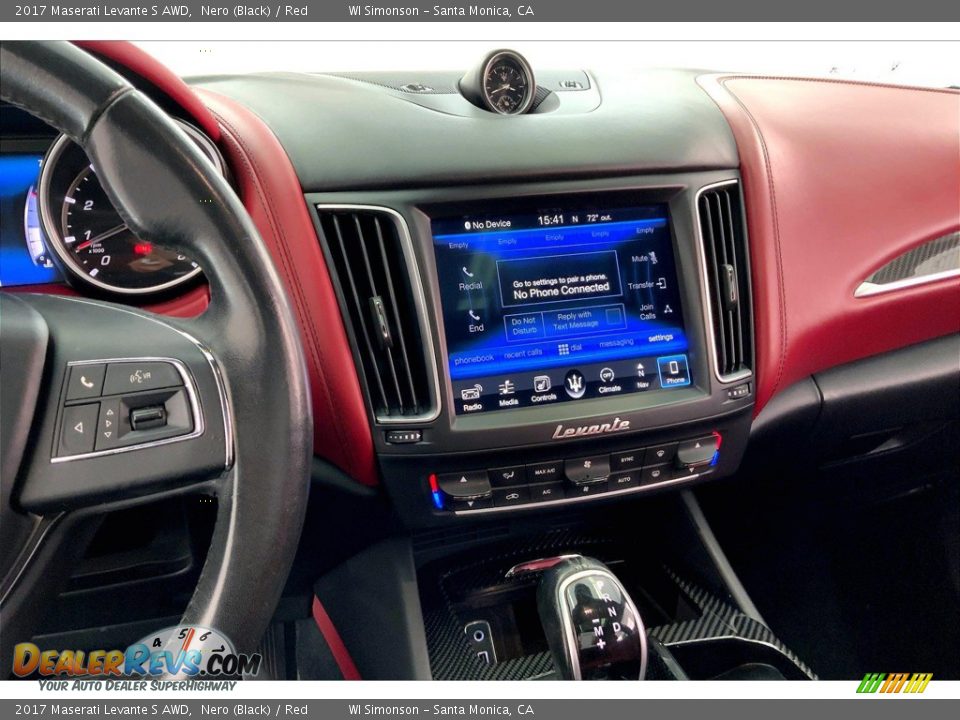Push the fan speed rocker
The image size is (960, 720).
(587, 470)
